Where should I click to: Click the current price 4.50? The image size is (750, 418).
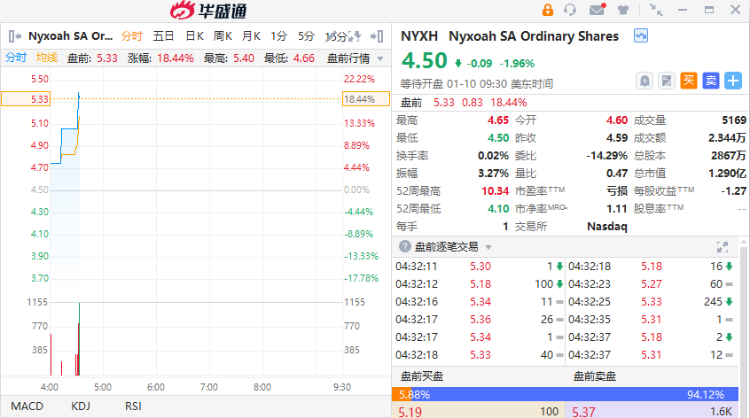click(424, 60)
